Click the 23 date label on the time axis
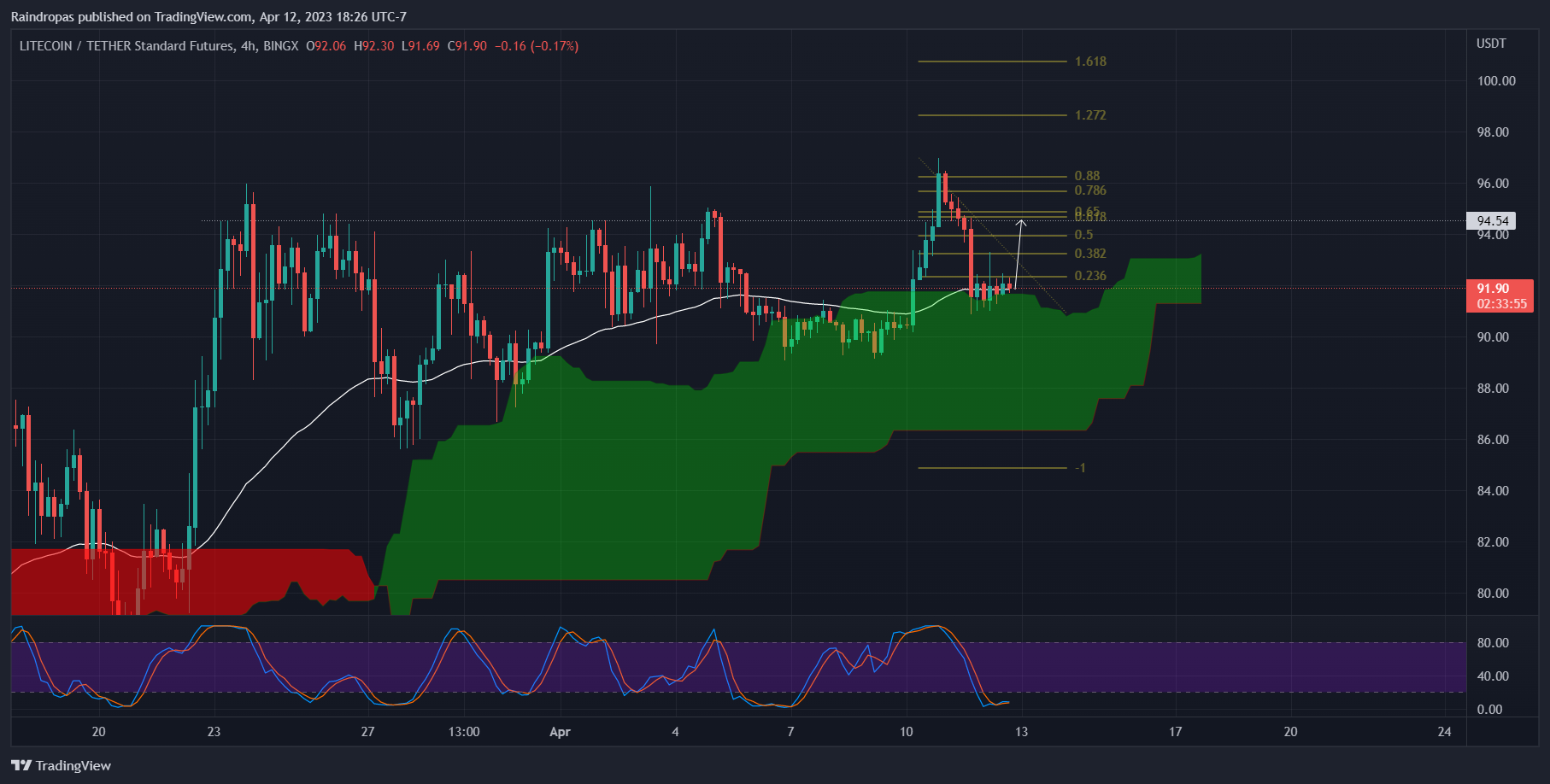Image resolution: width=1550 pixels, height=784 pixels. point(214,732)
